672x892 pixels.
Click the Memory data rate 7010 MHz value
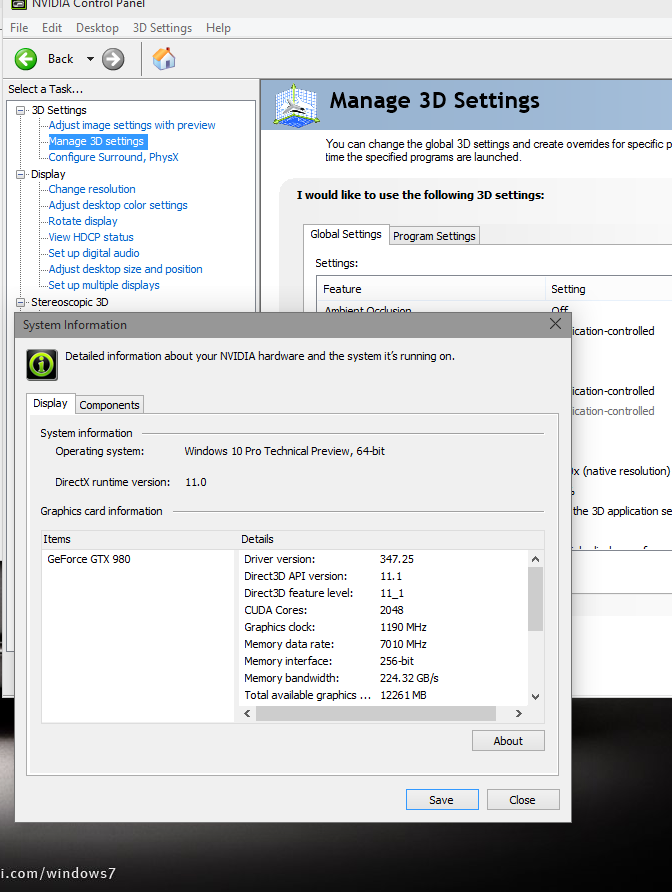pos(403,644)
